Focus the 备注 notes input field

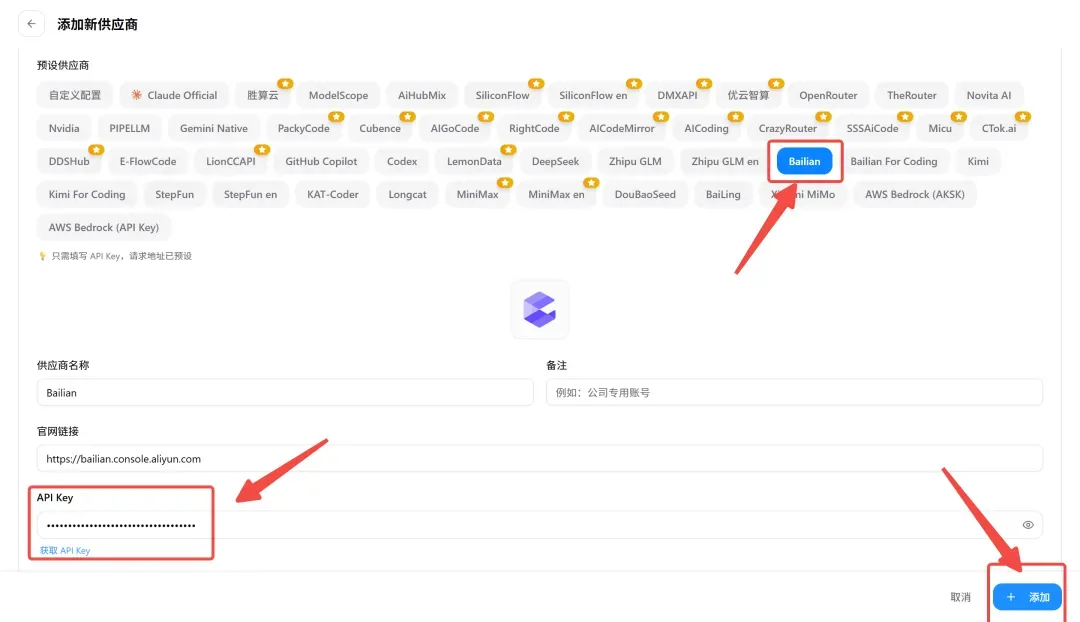pos(794,393)
